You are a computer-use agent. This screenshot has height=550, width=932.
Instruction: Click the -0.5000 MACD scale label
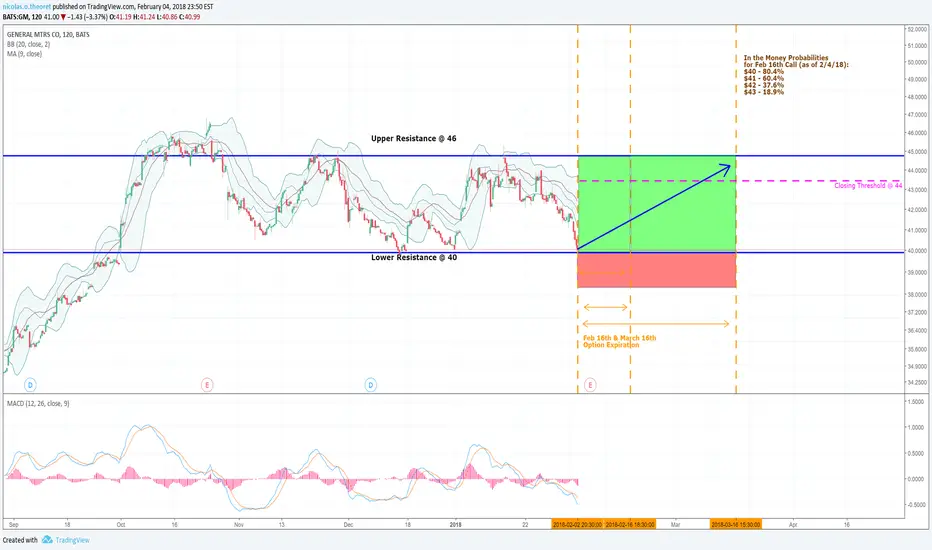916,504
